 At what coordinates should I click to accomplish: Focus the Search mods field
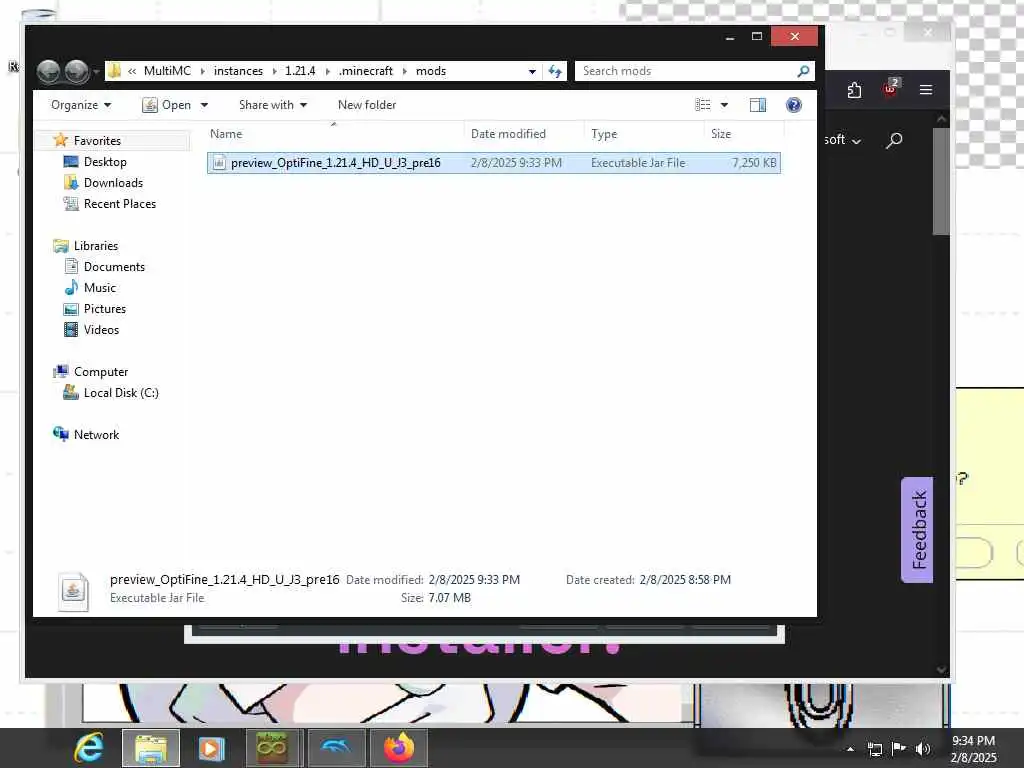[x=686, y=71]
